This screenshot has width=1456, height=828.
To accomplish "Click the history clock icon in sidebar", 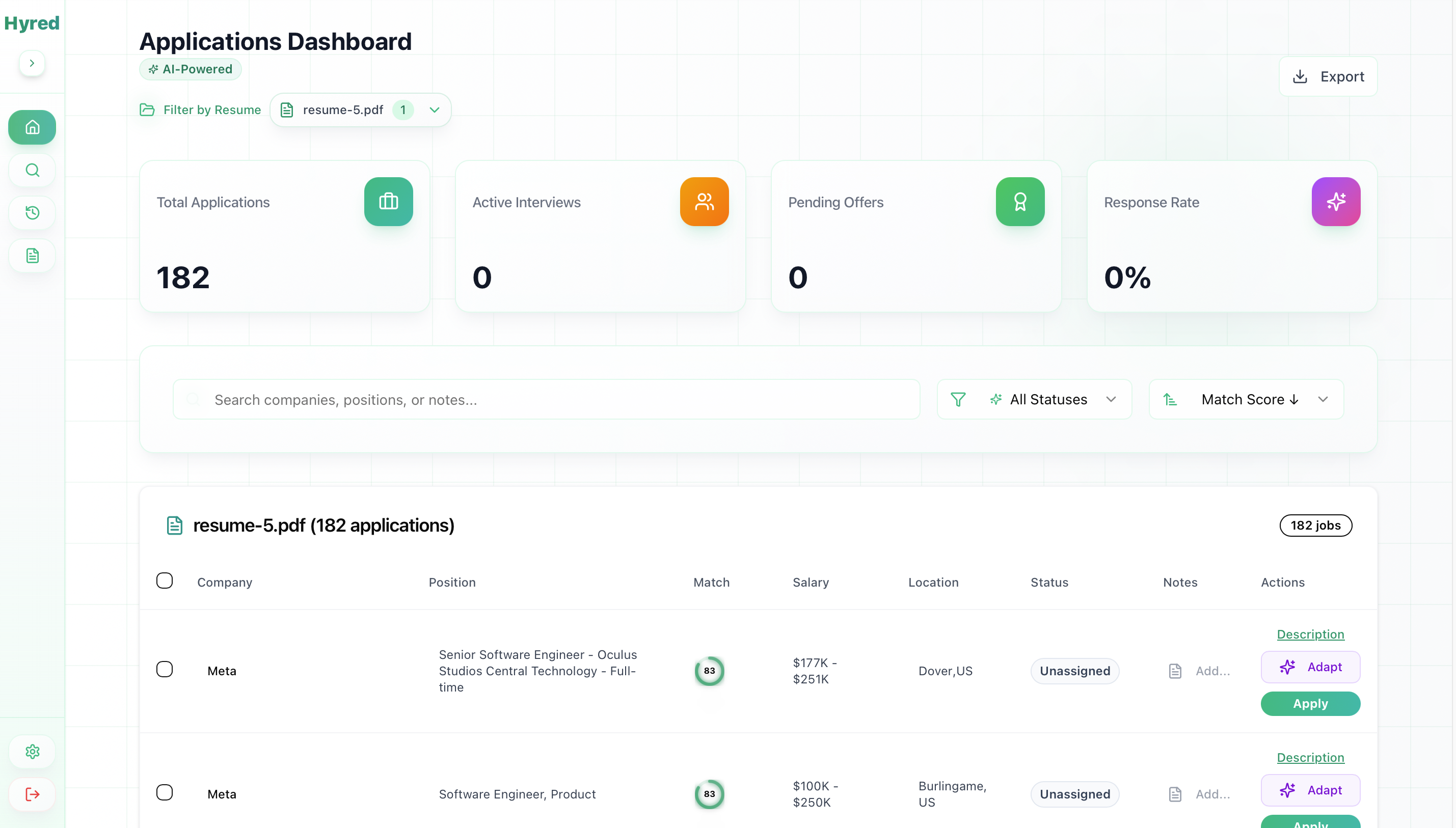I will (x=32, y=212).
